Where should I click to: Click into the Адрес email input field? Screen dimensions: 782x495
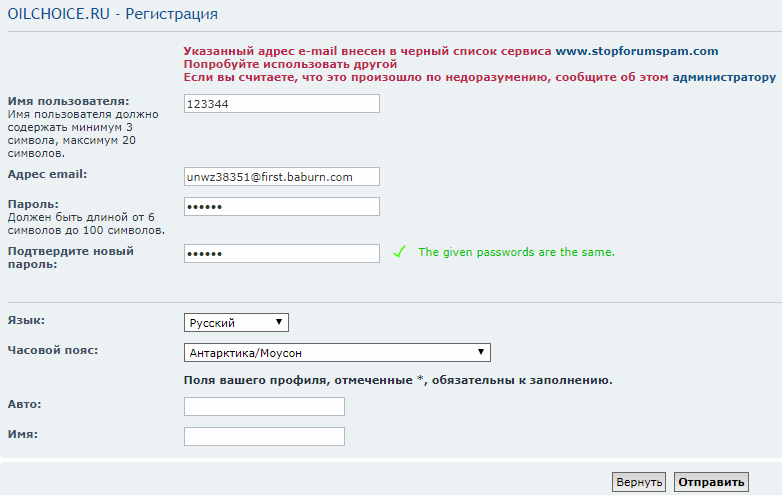point(282,176)
